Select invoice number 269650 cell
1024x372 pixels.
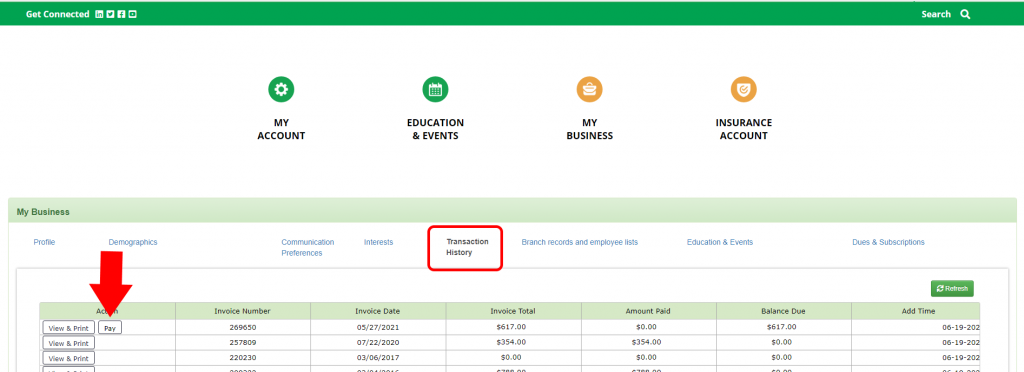click(242, 327)
